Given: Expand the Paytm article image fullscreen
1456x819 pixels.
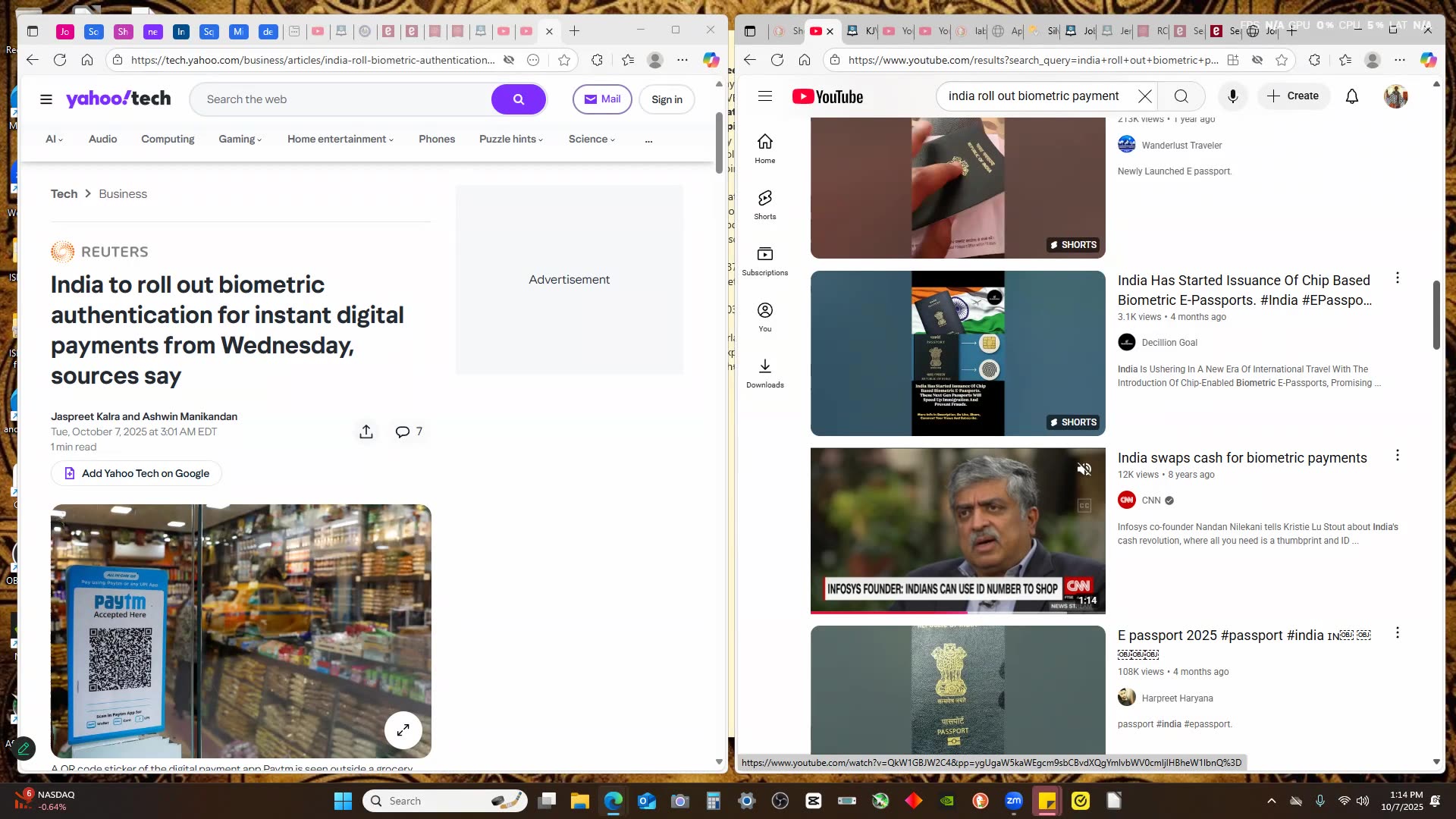Looking at the screenshot, I should 403,730.
